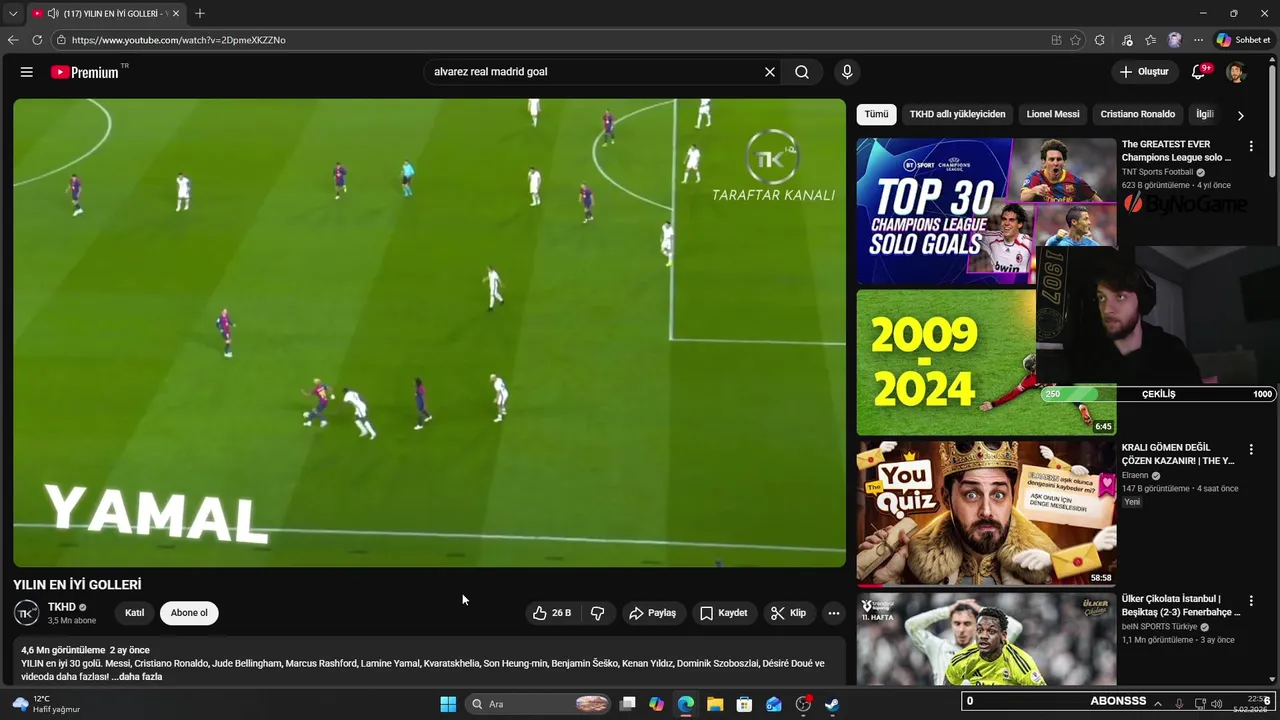The width and height of the screenshot is (1280, 720).
Task: Click the search magnifier button
Action: [802, 72]
